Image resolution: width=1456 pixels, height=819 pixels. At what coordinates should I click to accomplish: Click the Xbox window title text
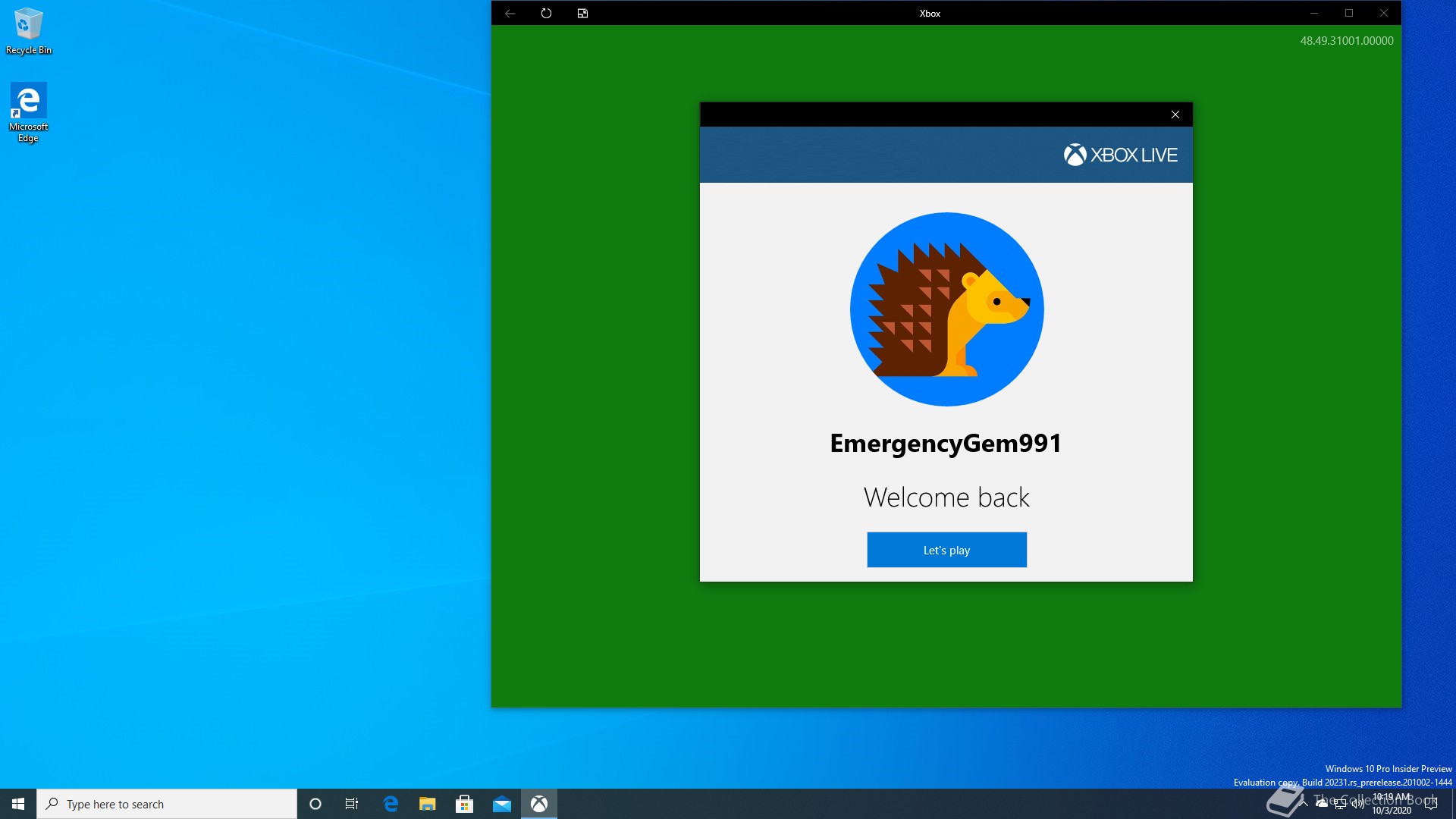(x=930, y=14)
